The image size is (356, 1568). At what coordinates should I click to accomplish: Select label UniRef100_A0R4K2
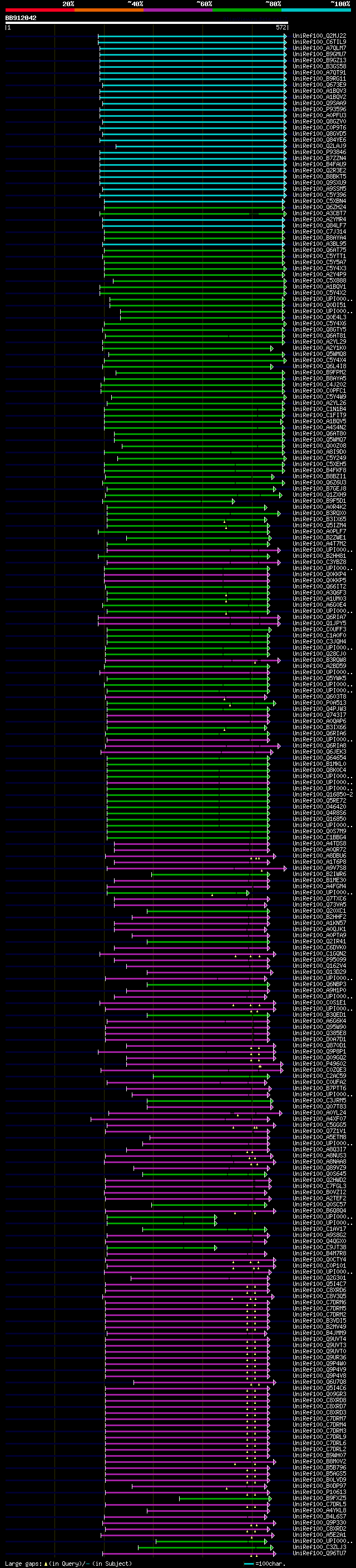[x=319, y=507]
